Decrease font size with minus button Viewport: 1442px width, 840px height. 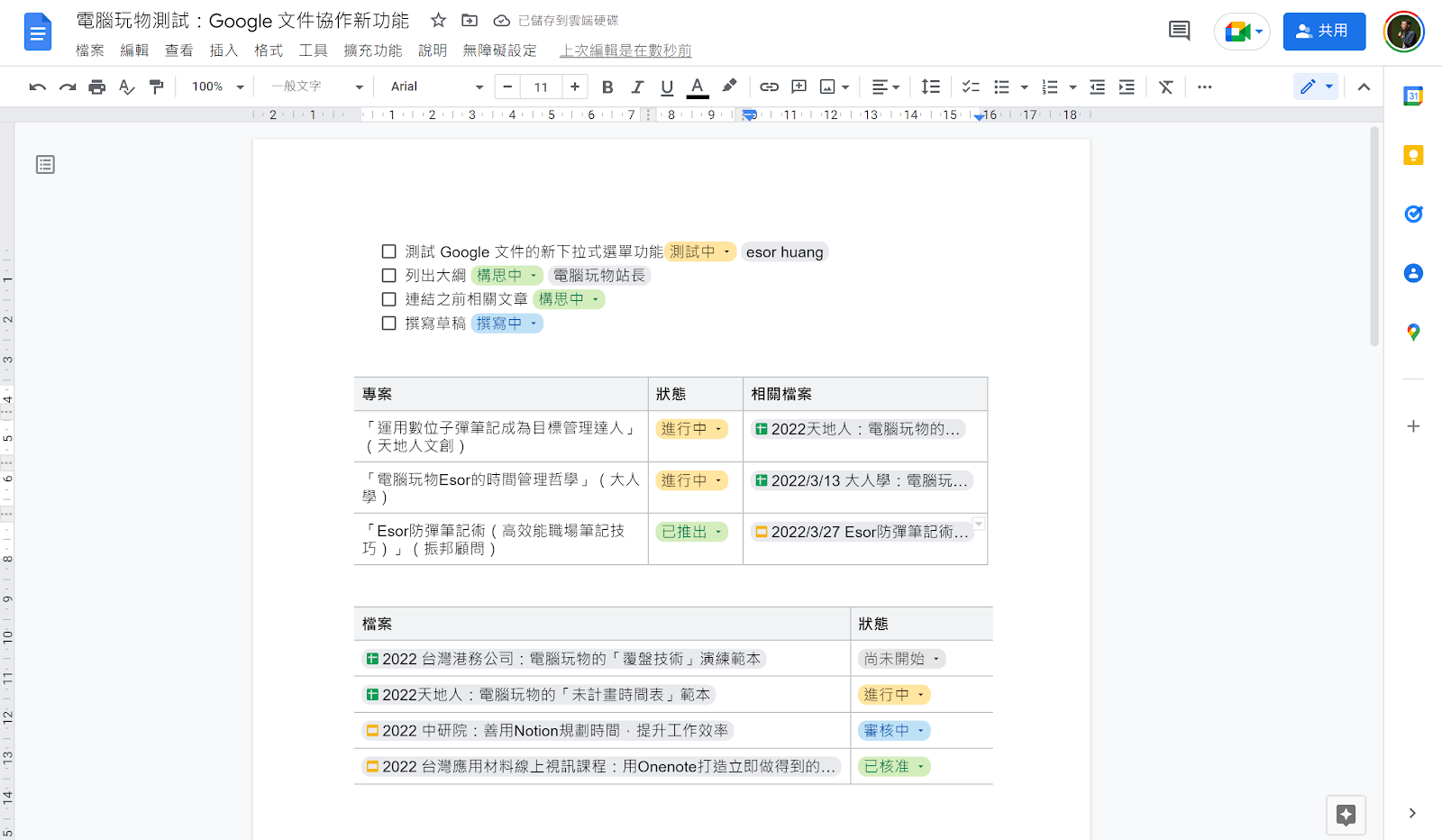coord(507,87)
